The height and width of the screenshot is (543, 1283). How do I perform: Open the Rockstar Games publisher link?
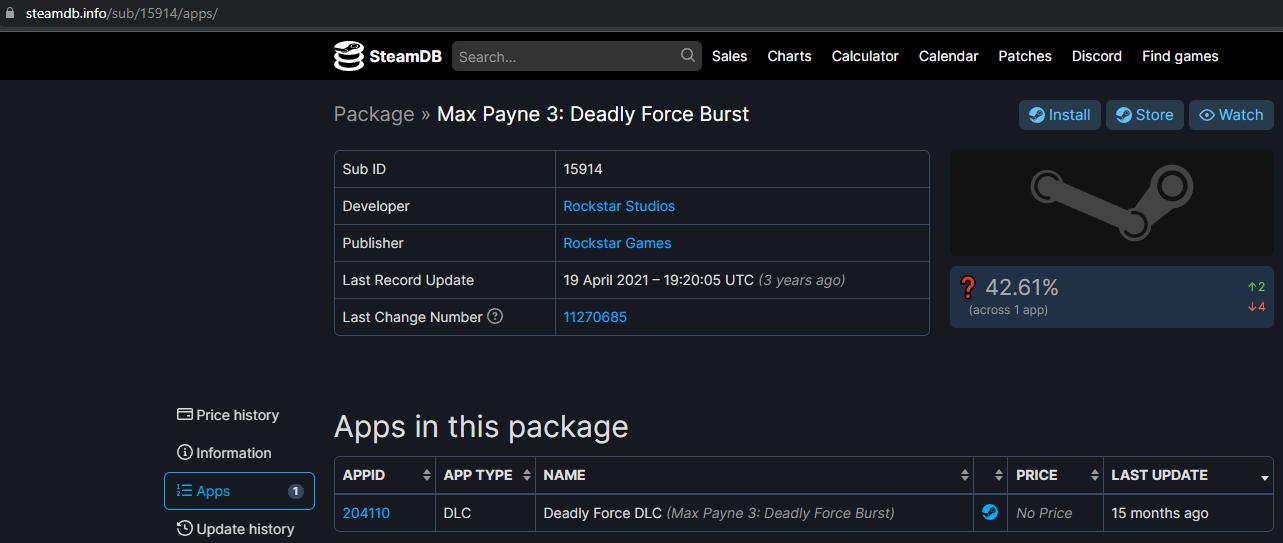617,243
